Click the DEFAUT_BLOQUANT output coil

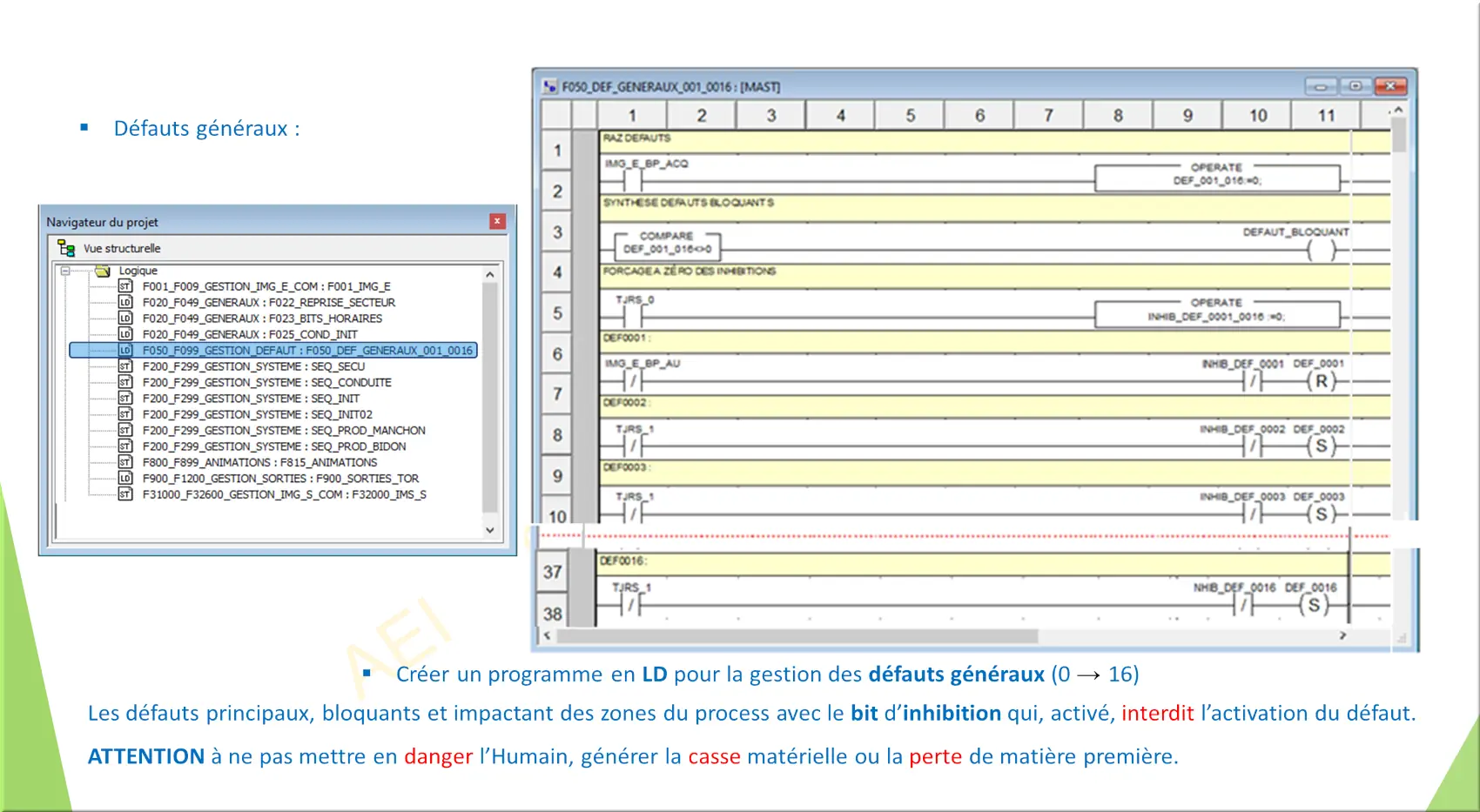point(1321,251)
